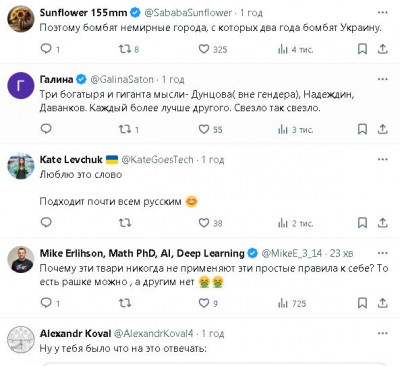Open the @GalinaSaton profile handle
The height and width of the screenshot is (366, 400).
(122, 79)
